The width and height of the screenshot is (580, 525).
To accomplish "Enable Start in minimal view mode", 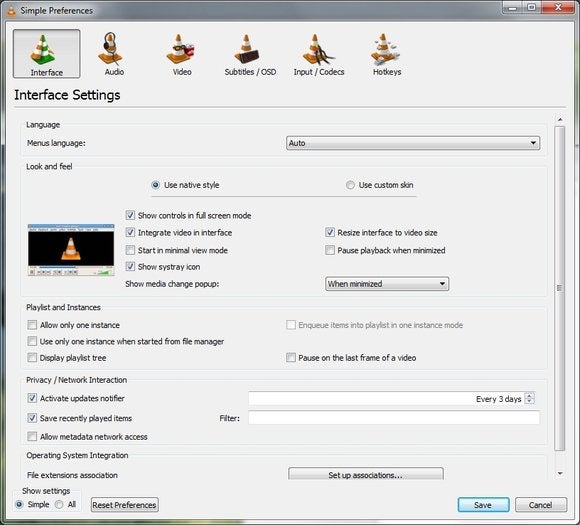I will [130, 250].
